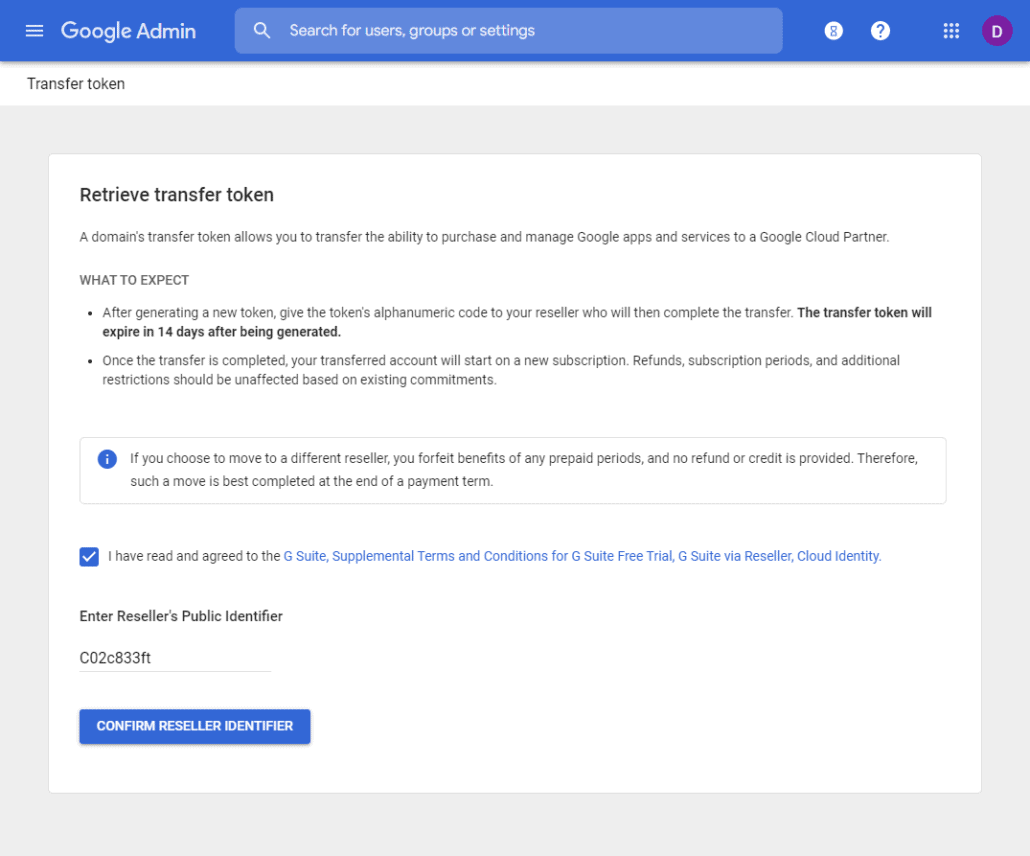Image resolution: width=1030 pixels, height=856 pixels.
Task: Click the Retrieve transfer token heading
Action: pyautogui.click(x=176, y=195)
